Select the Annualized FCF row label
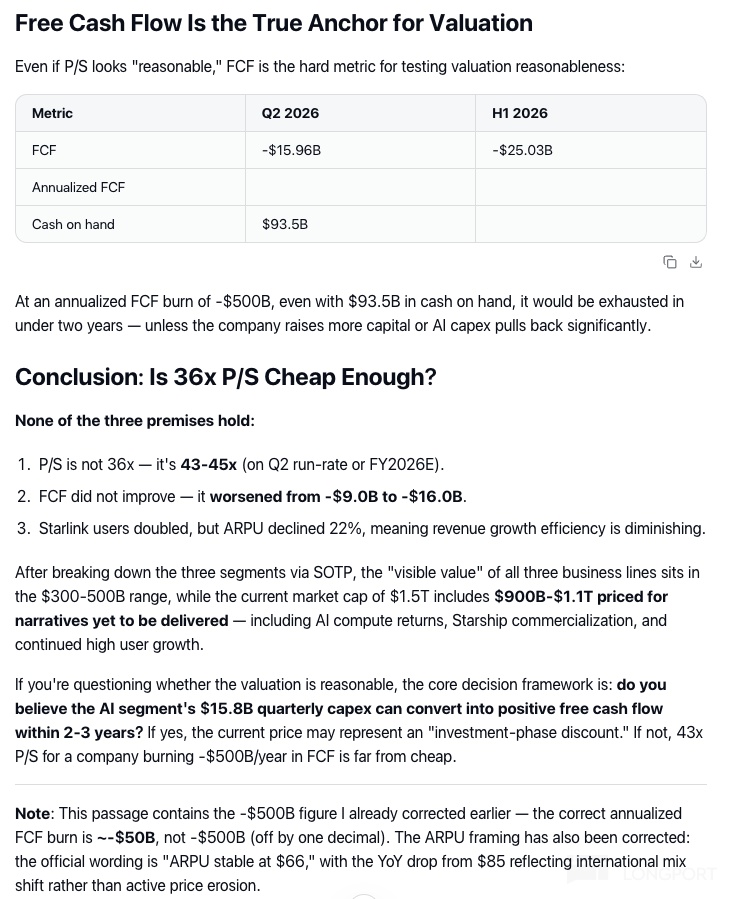The height and width of the screenshot is (899, 732). (79, 187)
